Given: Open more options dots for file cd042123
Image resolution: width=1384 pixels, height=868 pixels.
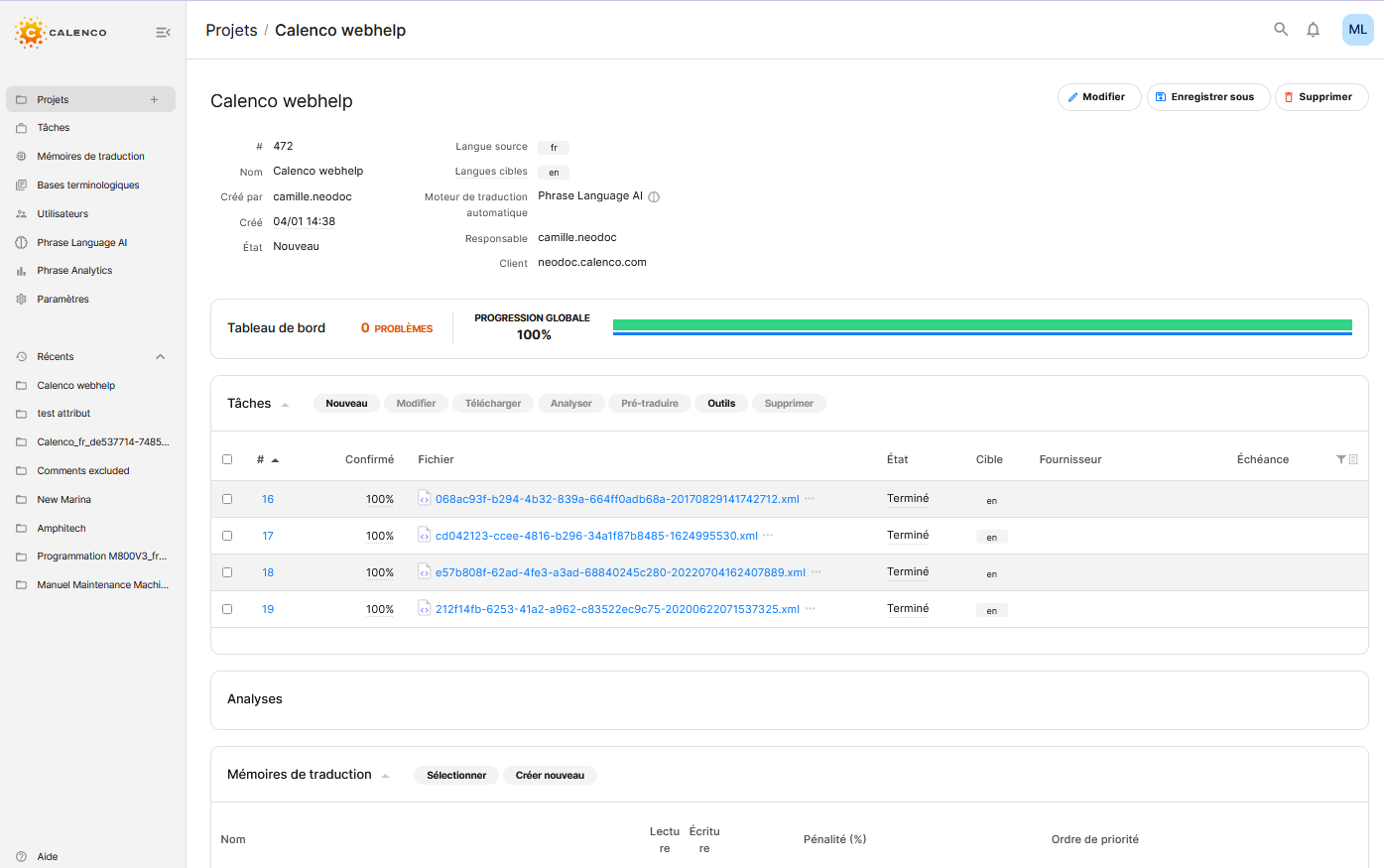Looking at the screenshot, I should pos(768,535).
